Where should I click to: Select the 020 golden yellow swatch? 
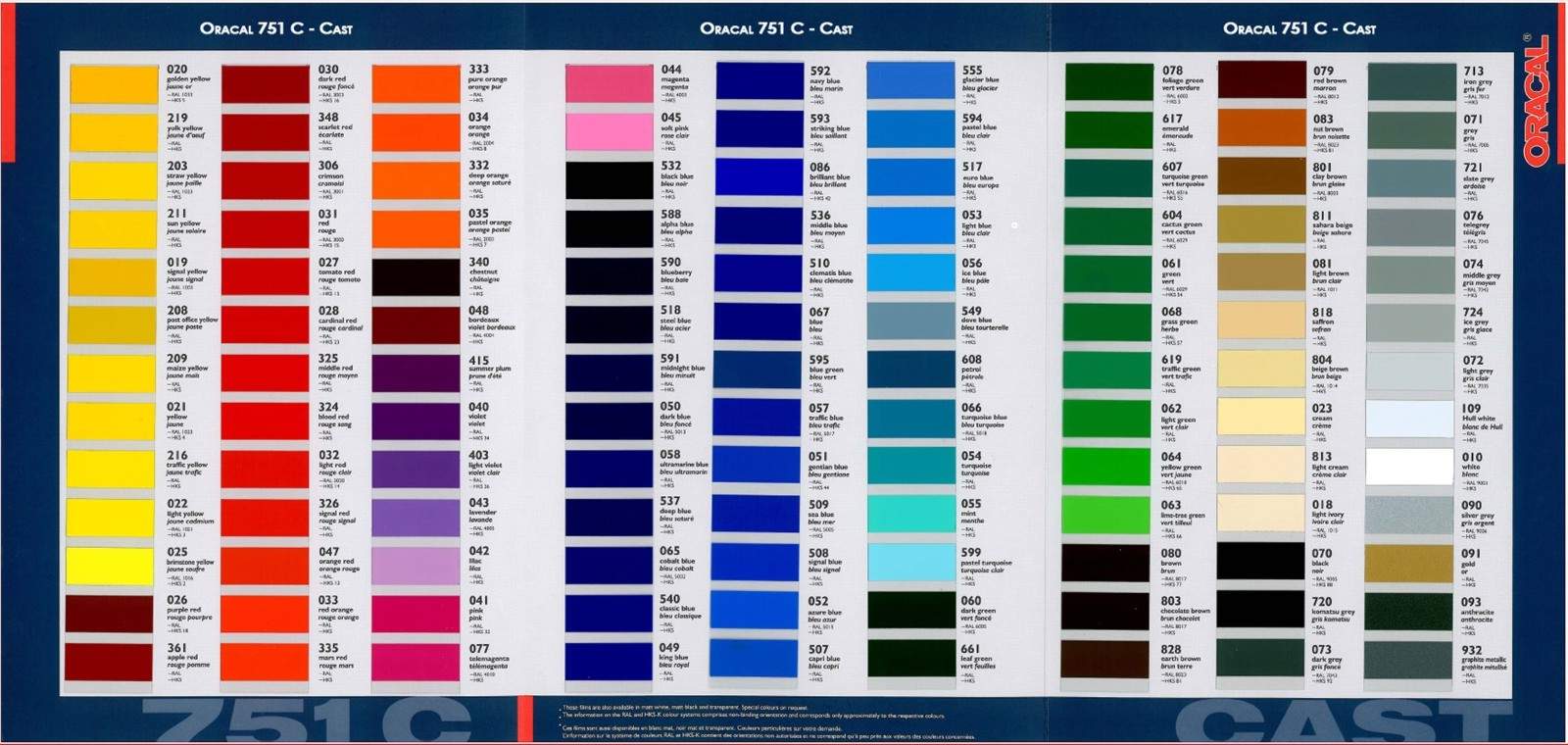coord(114,84)
